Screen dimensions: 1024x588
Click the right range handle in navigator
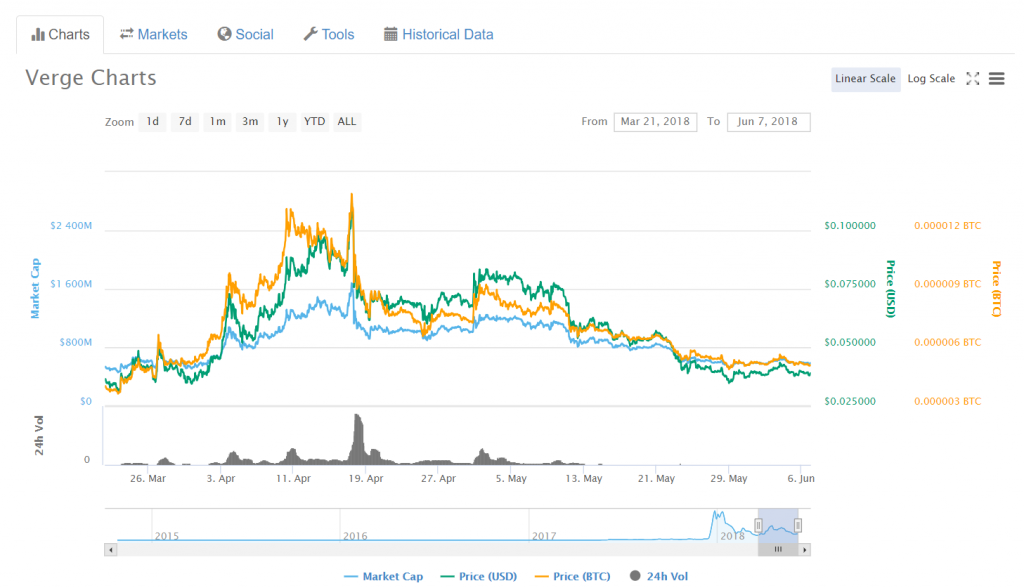(x=798, y=525)
